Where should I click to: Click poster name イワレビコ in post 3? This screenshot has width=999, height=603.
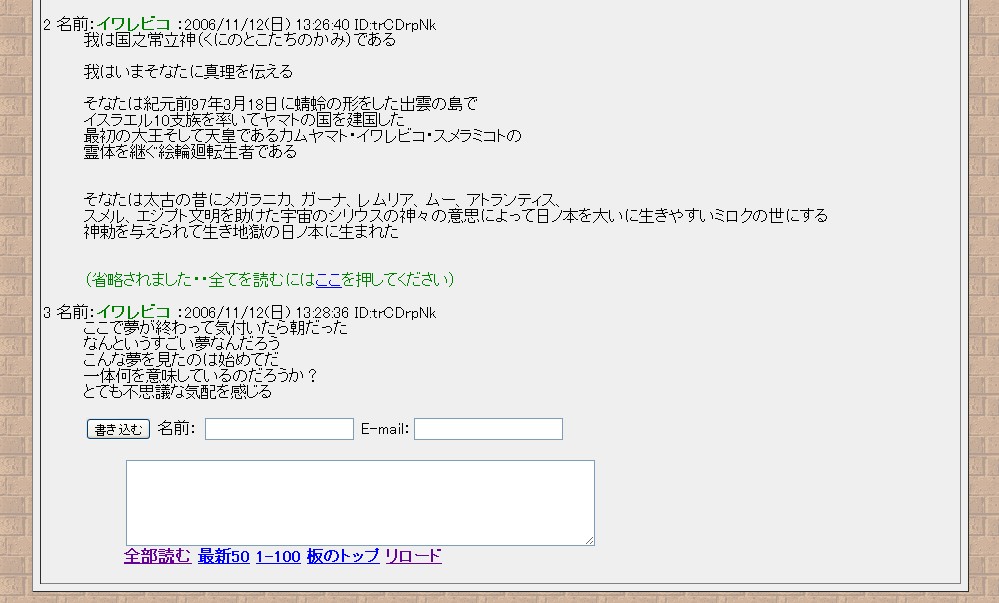tap(133, 313)
